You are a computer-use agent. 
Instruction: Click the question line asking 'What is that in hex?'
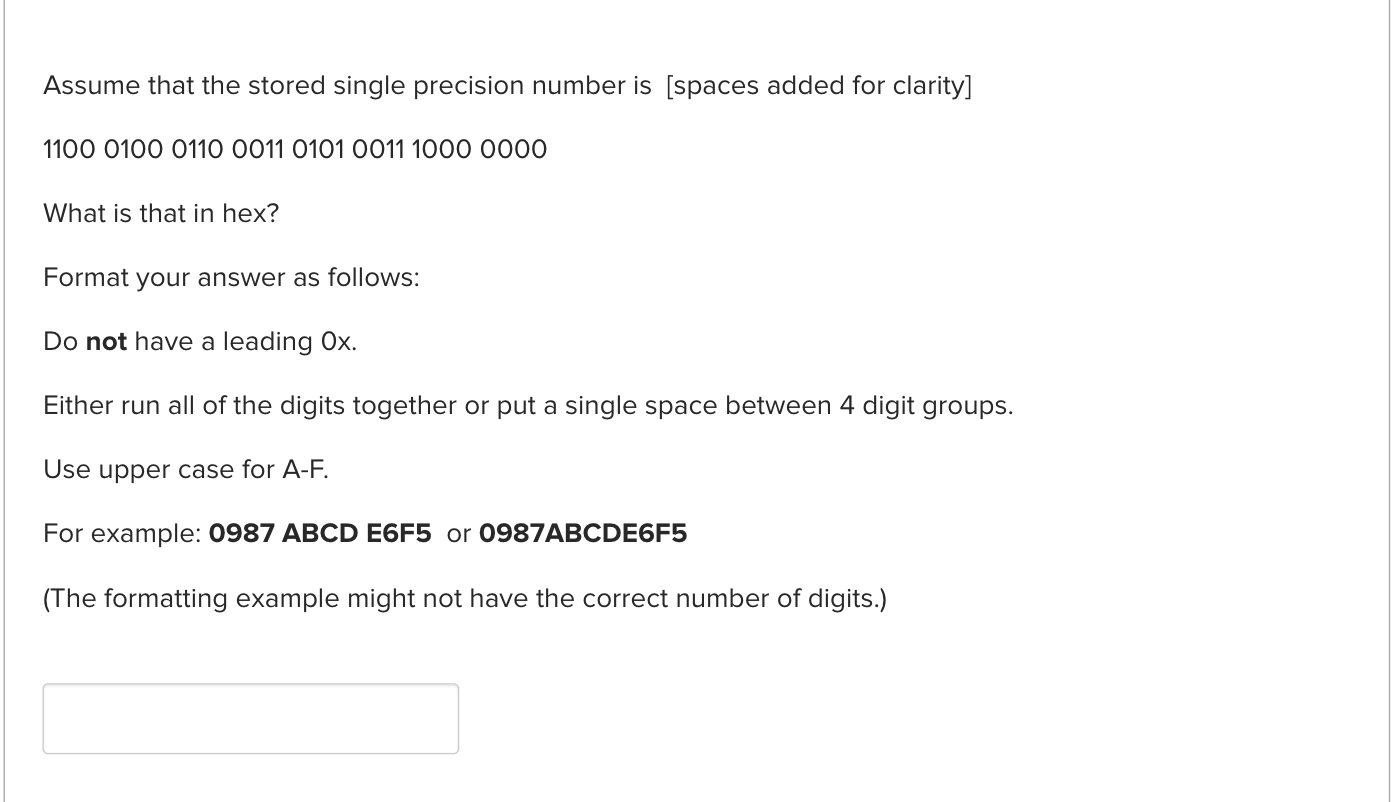coord(160,213)
